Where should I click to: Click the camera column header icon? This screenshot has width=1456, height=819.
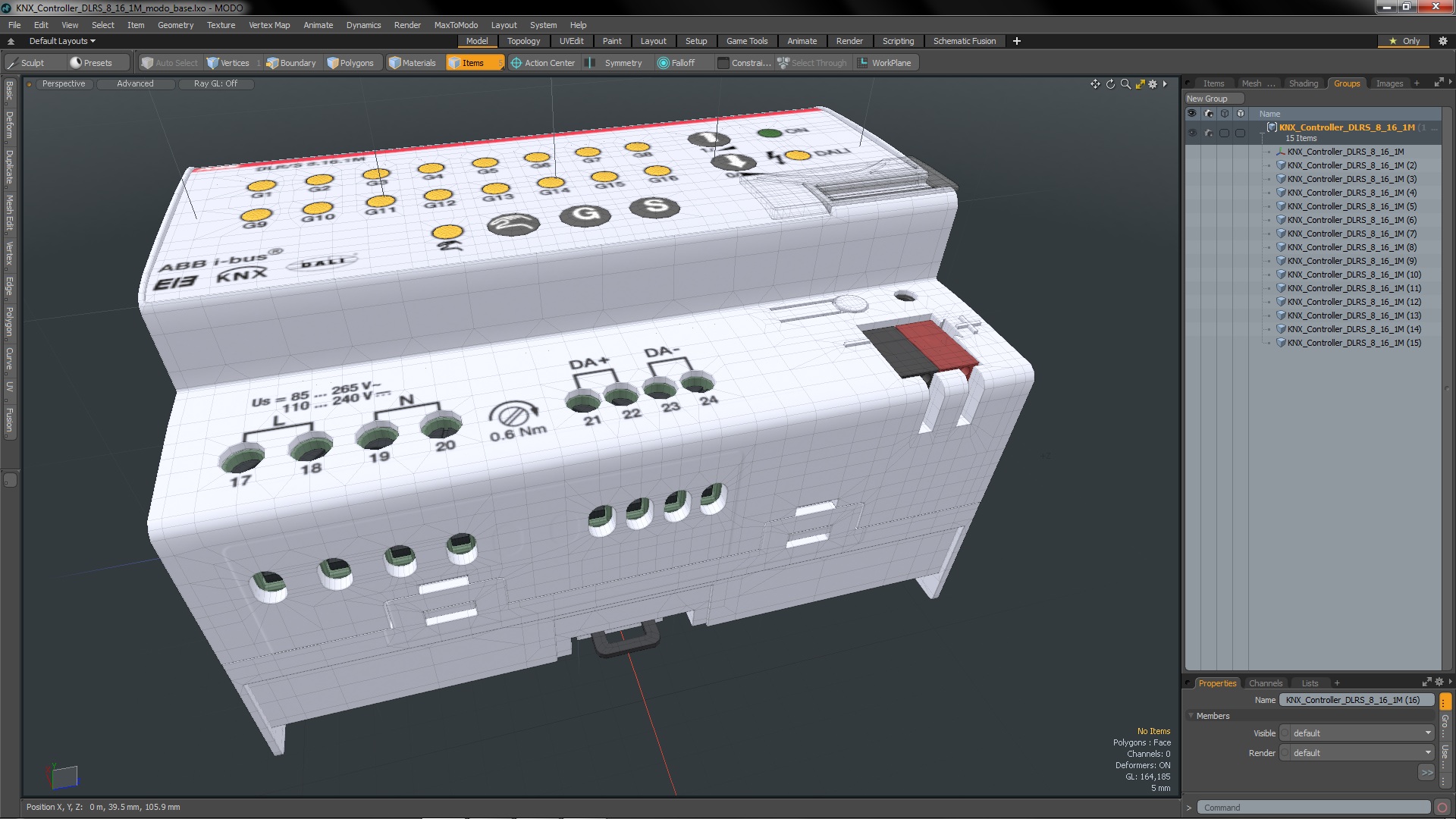(1209, 114)
